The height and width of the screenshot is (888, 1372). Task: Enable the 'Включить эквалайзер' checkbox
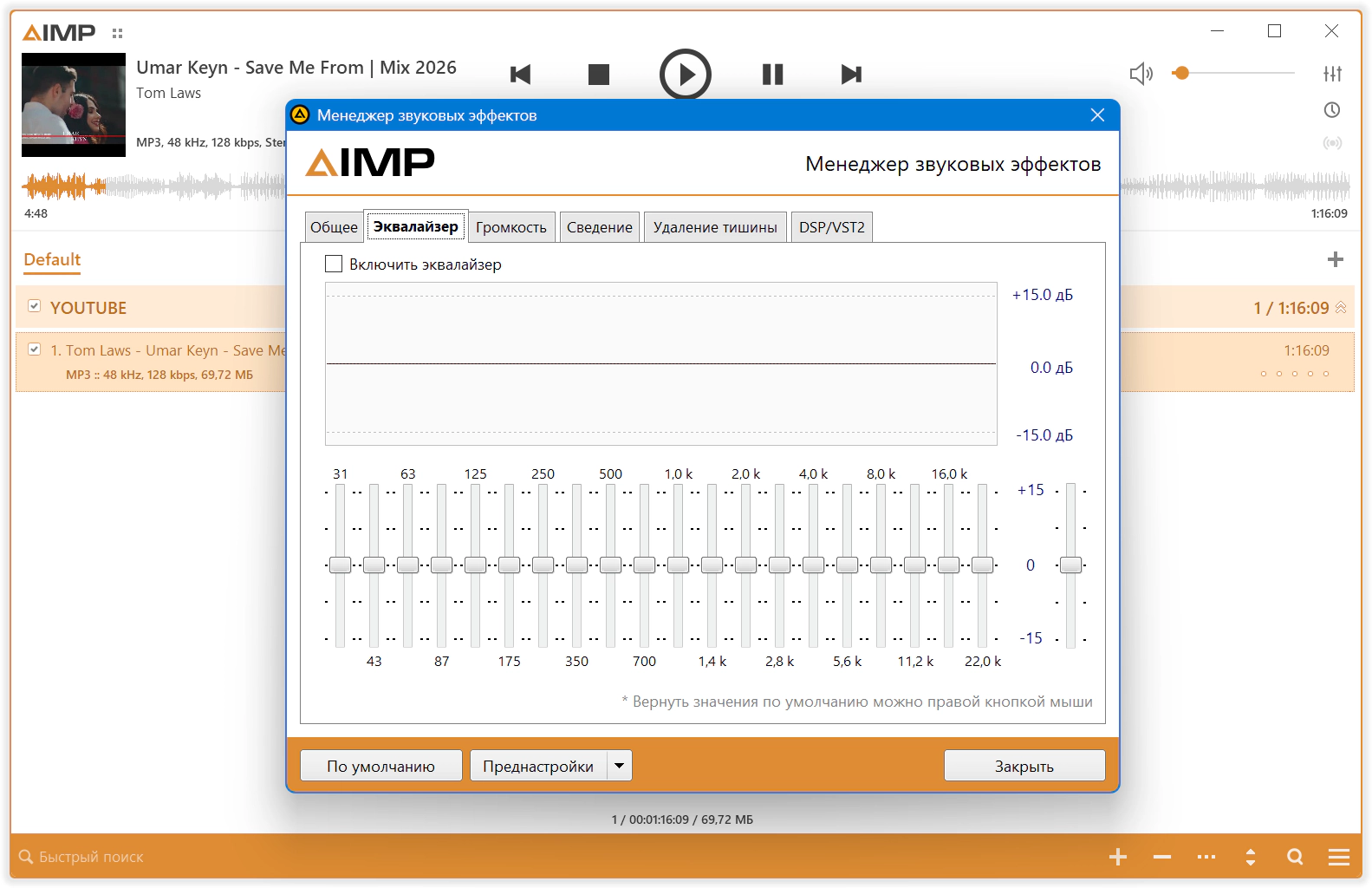334,264
